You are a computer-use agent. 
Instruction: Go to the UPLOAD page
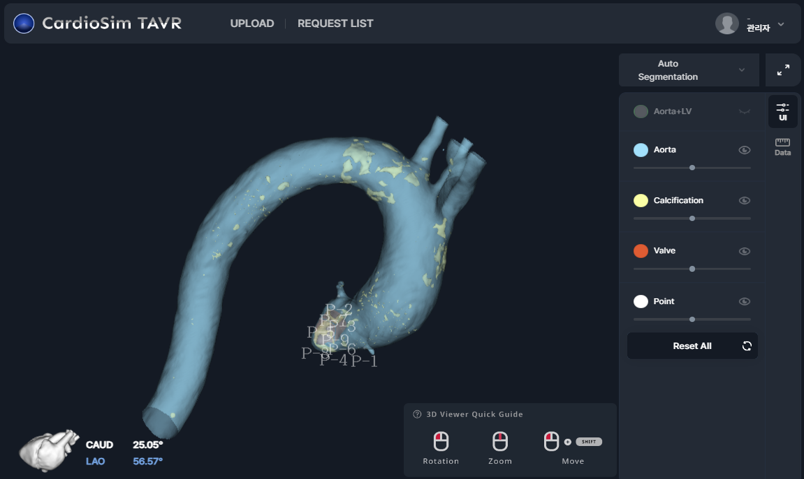pos(252,23)
